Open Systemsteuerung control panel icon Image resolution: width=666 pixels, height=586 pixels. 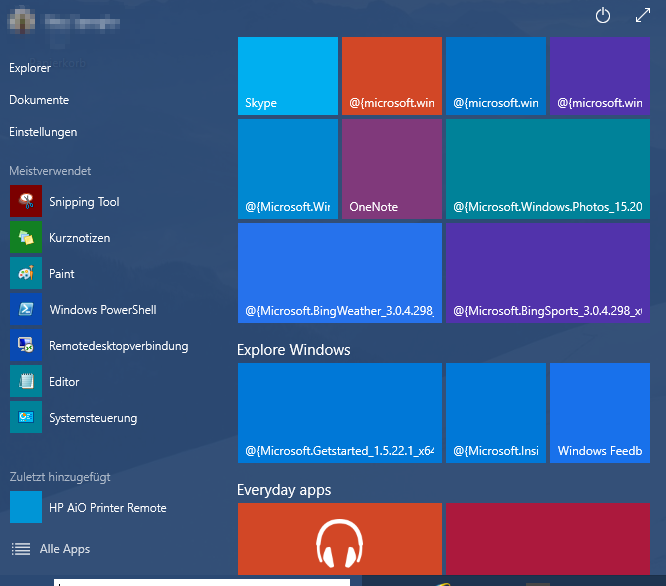26,417
